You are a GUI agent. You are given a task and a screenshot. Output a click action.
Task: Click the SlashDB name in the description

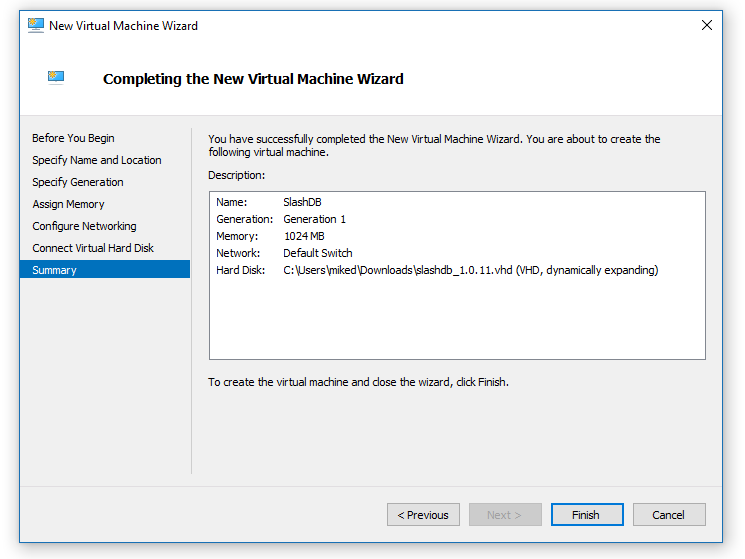tap(302, 202)
